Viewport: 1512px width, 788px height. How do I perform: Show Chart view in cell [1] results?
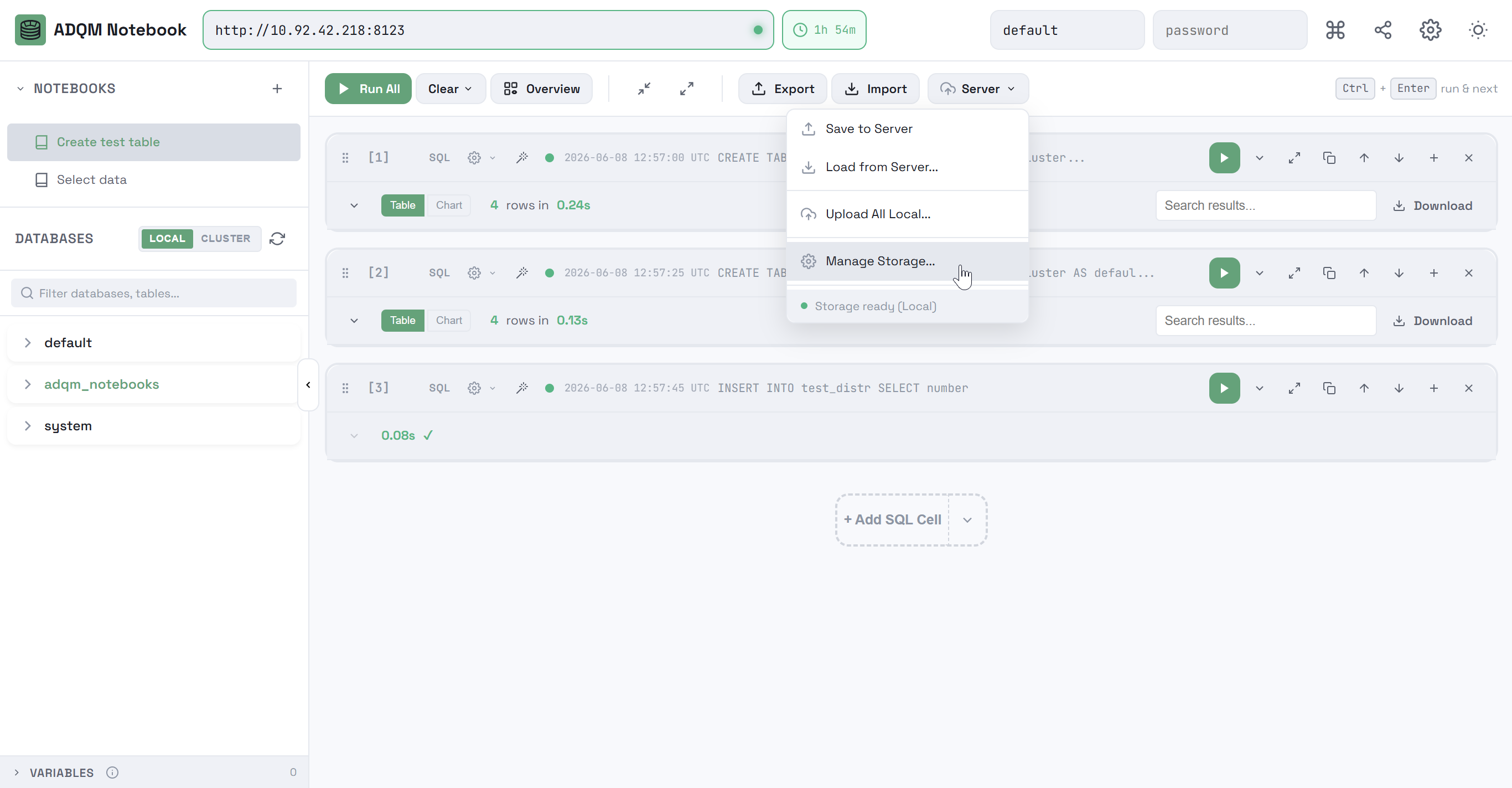pyautogui.click(x=448, y=205)
